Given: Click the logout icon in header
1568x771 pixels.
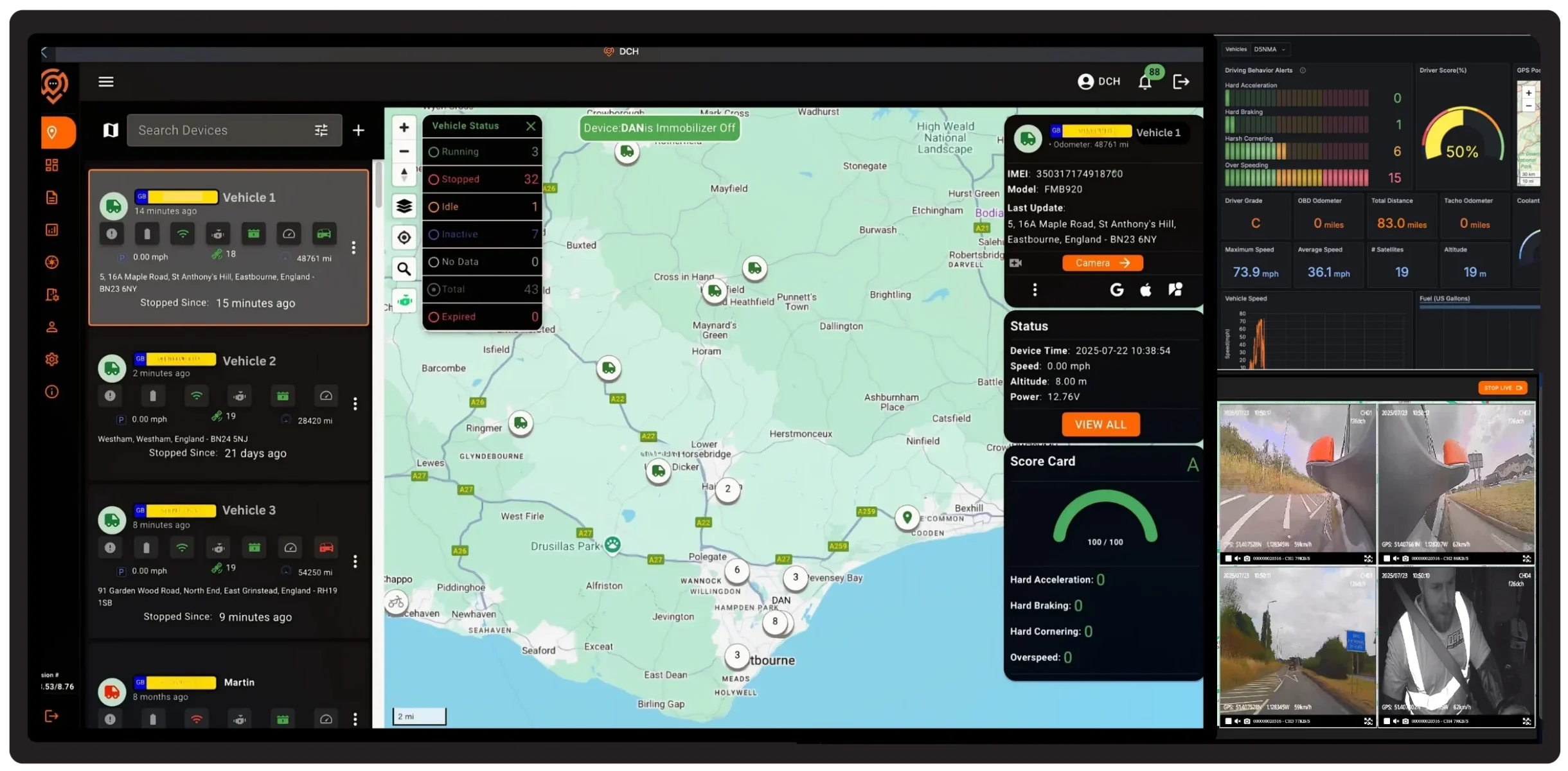Looking at the screenshot, I should 1181,82.
